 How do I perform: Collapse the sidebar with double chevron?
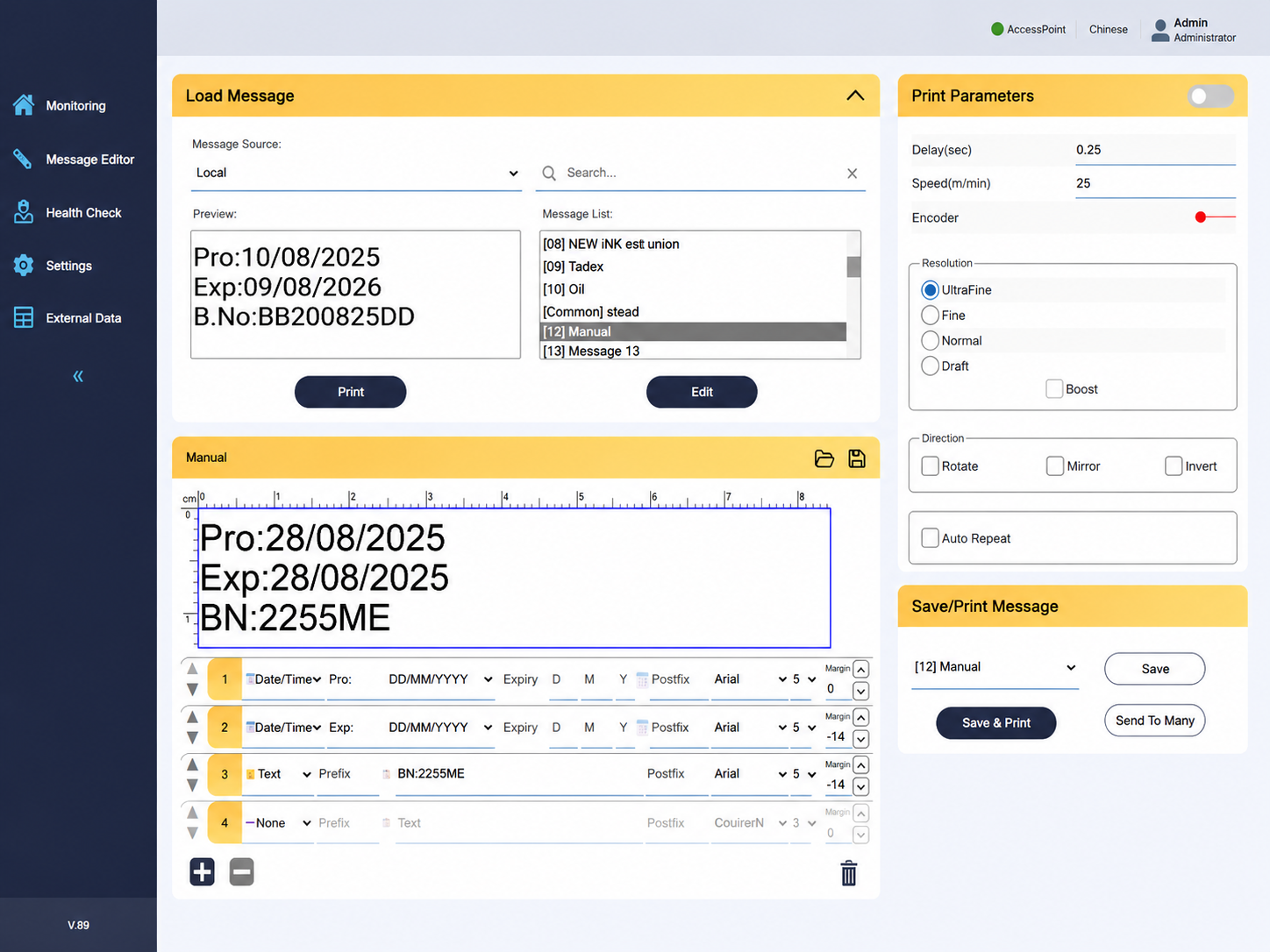pos(78,376)
